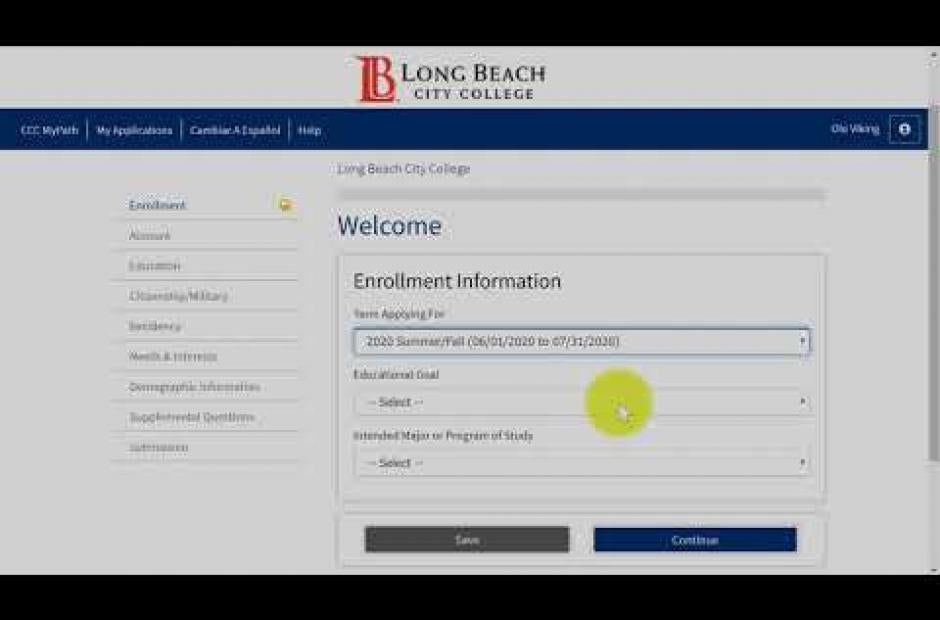This screenshot has width=940, height=620.
Task: Open the Help link
Action: [x=309, y=130]
